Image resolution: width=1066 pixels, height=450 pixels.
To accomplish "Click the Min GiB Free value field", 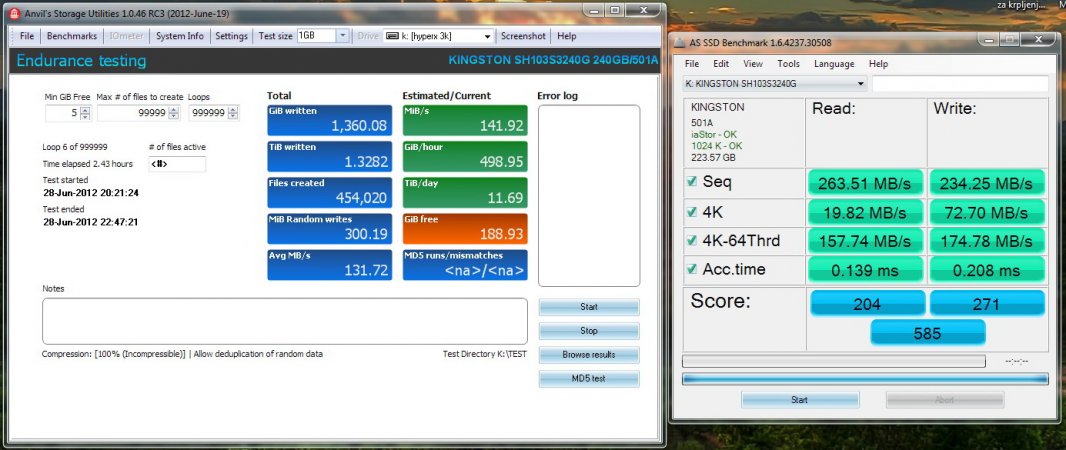I will (63, 114).
